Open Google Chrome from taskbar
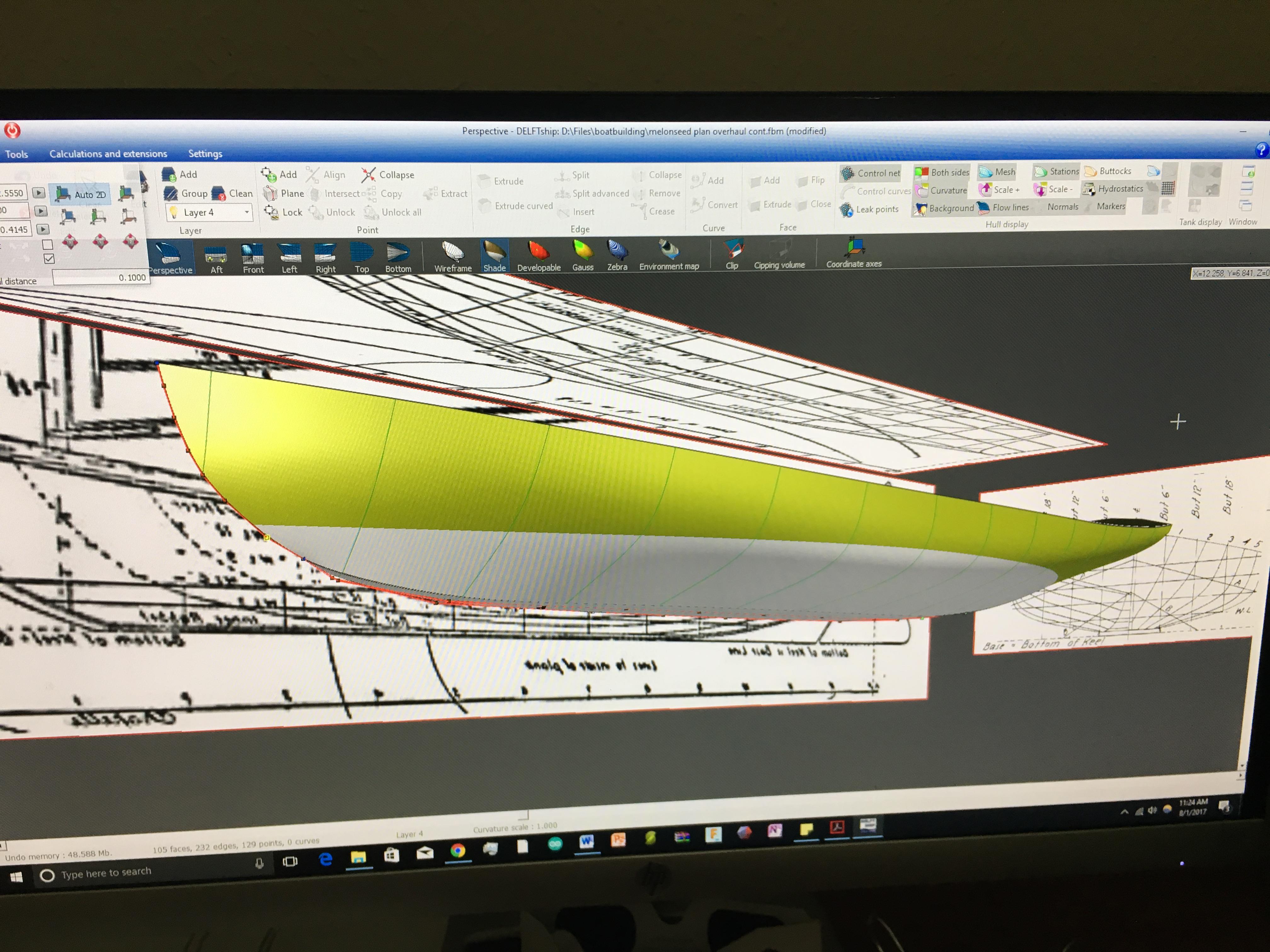Image resolution: width=1270 pixels, height=952 pixels. tap(458, 851)
